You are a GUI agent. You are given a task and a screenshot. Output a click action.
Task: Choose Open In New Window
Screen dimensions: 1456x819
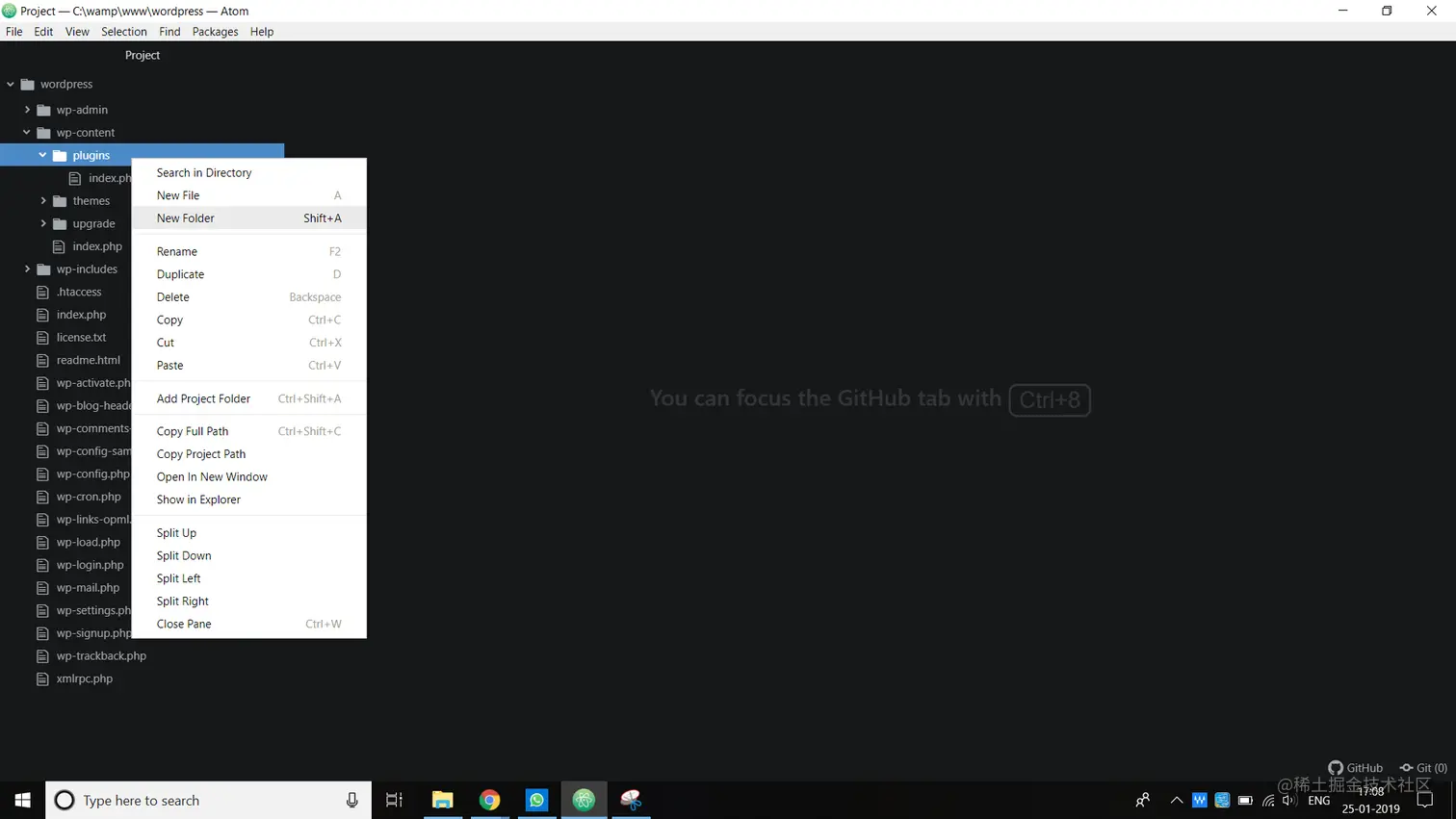click(x=248, y=477)
